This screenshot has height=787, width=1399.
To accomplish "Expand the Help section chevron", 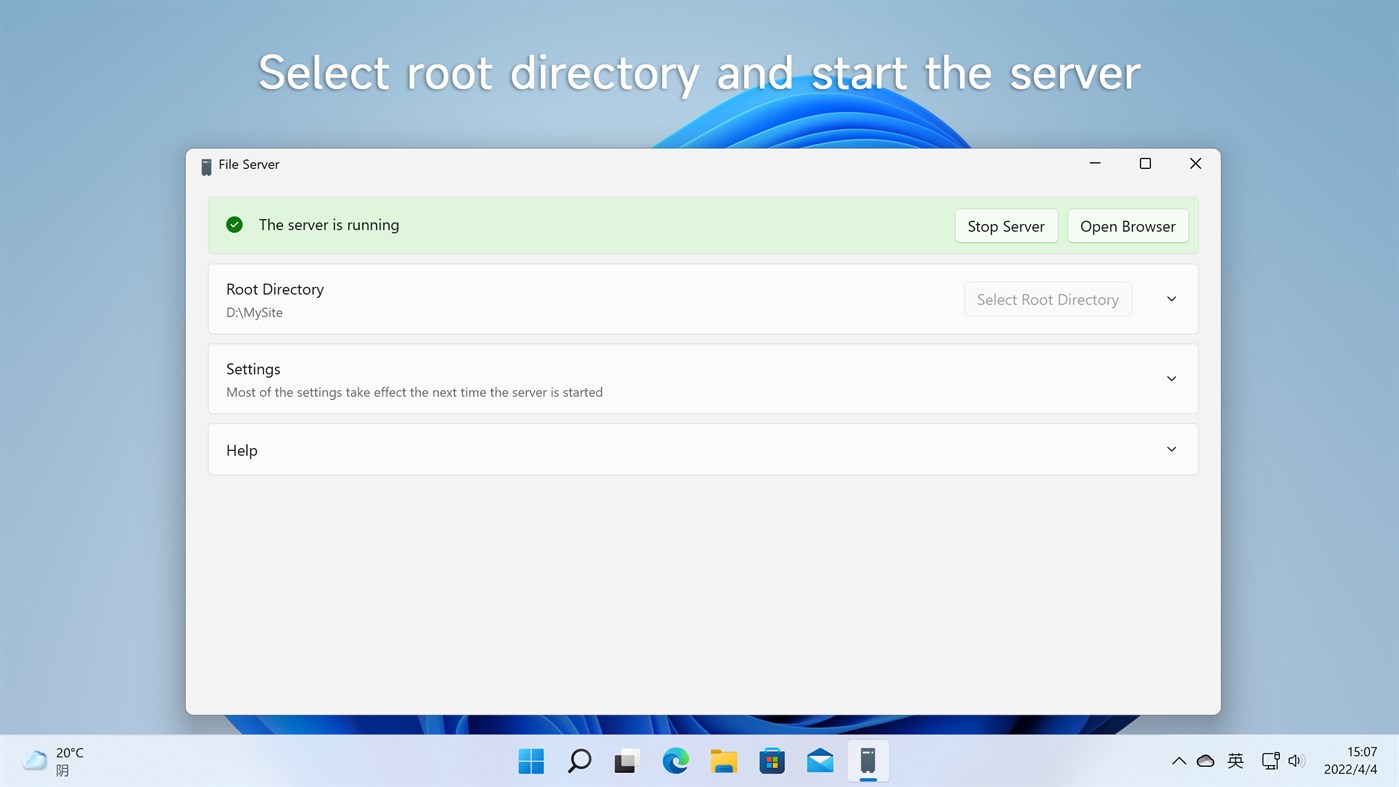I will [1171, 449].
